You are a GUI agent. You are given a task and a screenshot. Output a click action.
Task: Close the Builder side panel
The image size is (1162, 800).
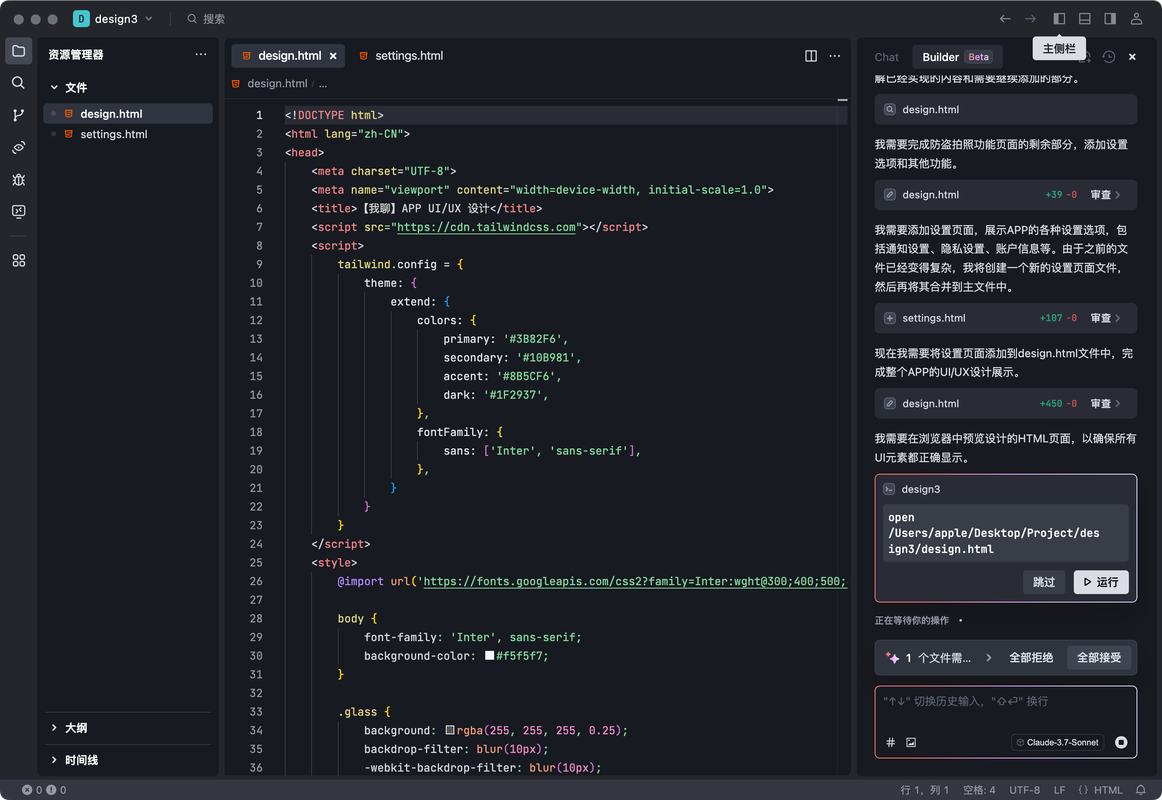click(1132, 57)
